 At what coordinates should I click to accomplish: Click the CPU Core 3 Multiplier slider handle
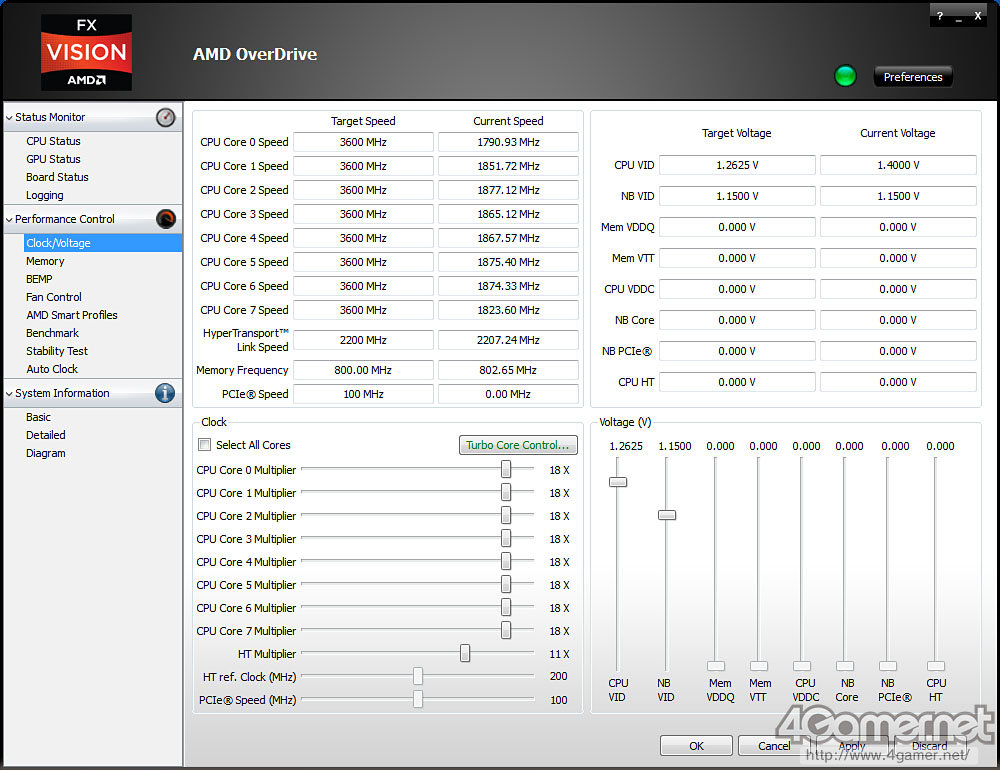tap(506, 538)
